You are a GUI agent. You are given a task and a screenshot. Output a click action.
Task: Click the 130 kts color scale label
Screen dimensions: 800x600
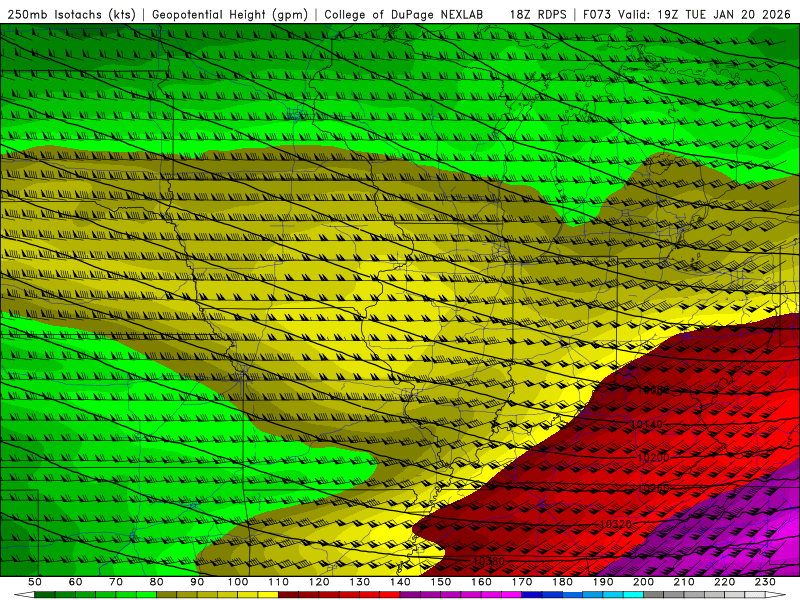coord(360,582)
